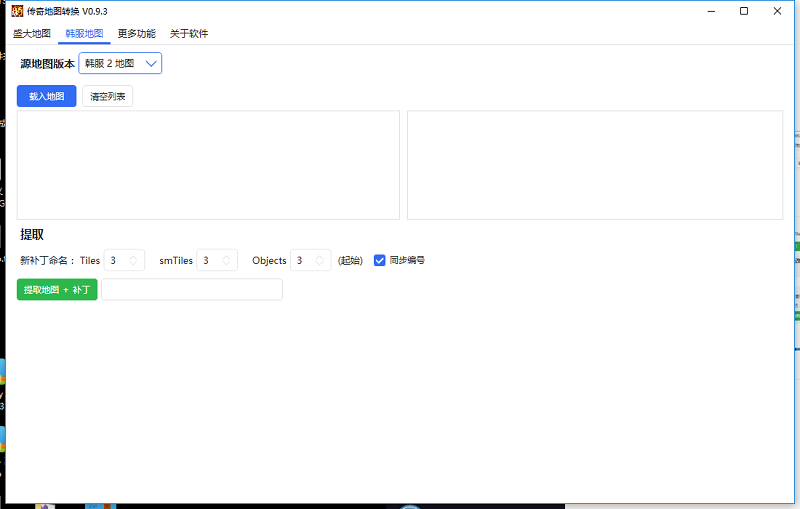Image resolution: width=800 pixels, height=509 pixels.
Task: Select the 韩服地图 tab
Action: point(84,34)
